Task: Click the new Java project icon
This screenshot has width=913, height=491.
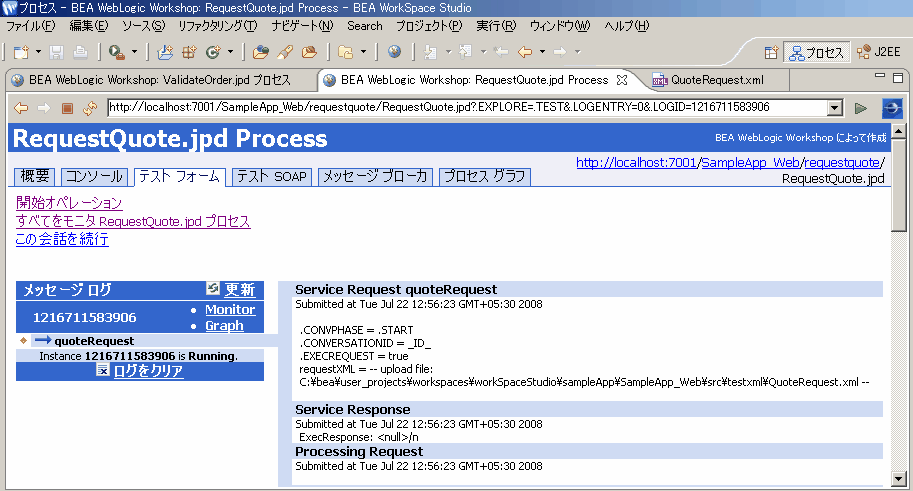Action: [x=165, y=52]
